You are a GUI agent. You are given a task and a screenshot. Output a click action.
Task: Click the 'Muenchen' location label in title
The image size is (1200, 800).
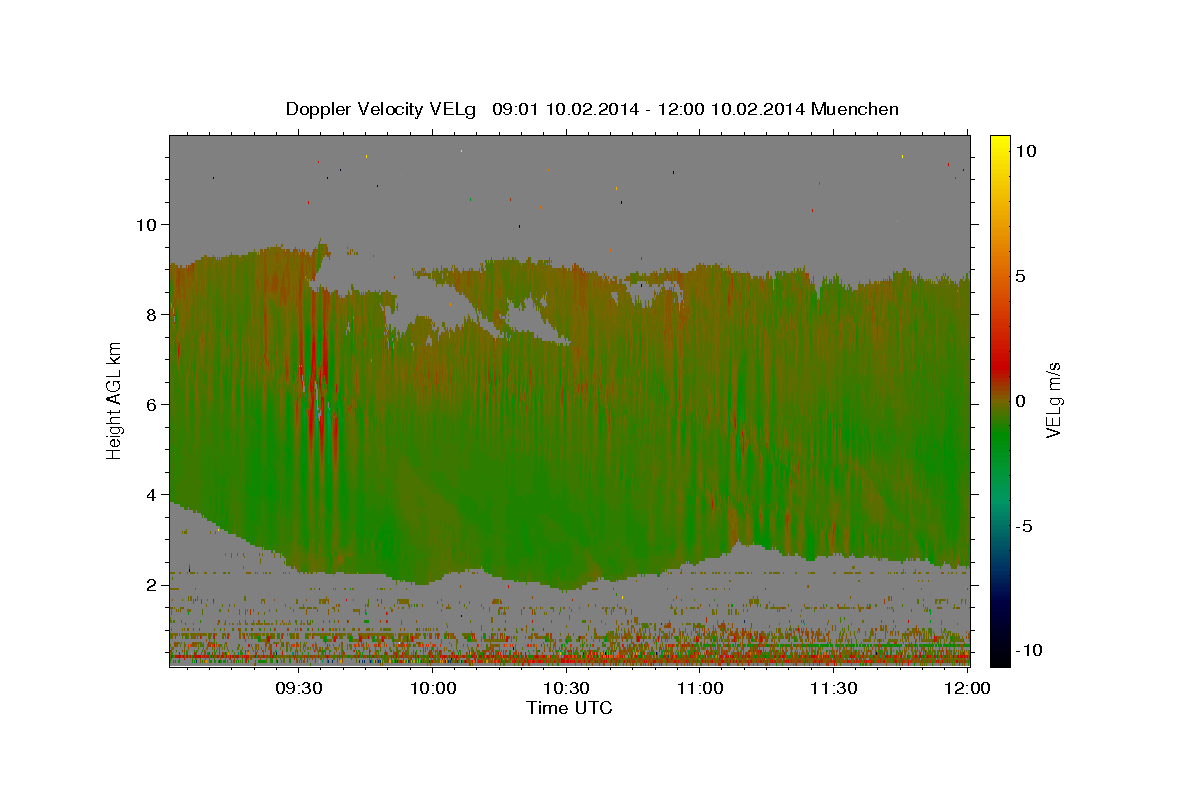(855, 109)
